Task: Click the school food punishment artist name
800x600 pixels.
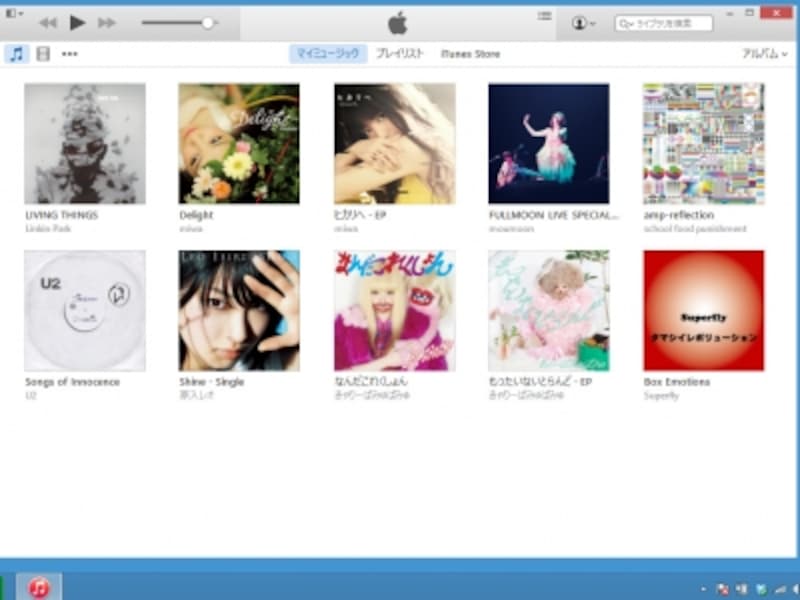Action: click(695, 229)
